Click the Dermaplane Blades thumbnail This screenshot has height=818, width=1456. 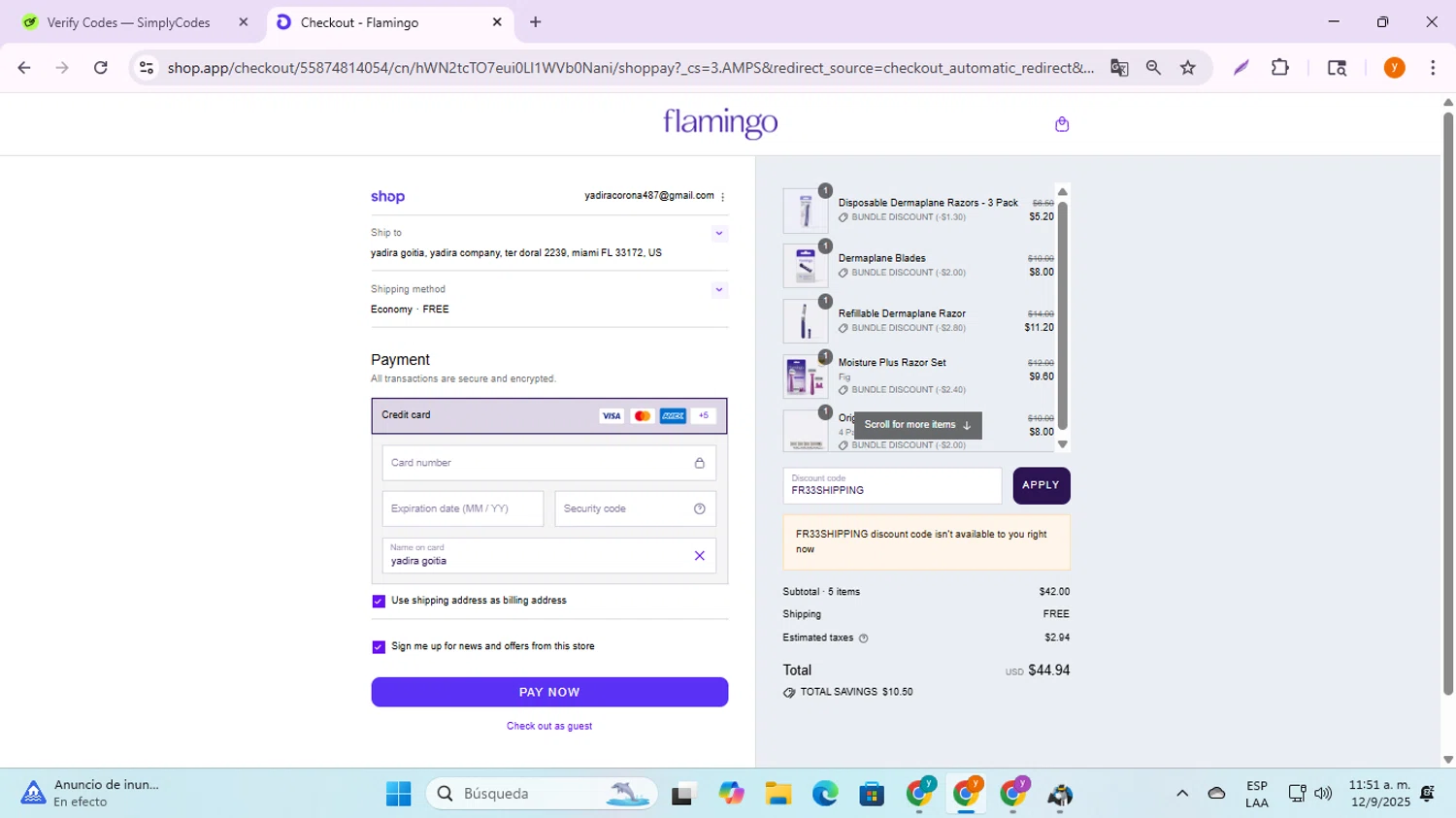tap(806, 266)
